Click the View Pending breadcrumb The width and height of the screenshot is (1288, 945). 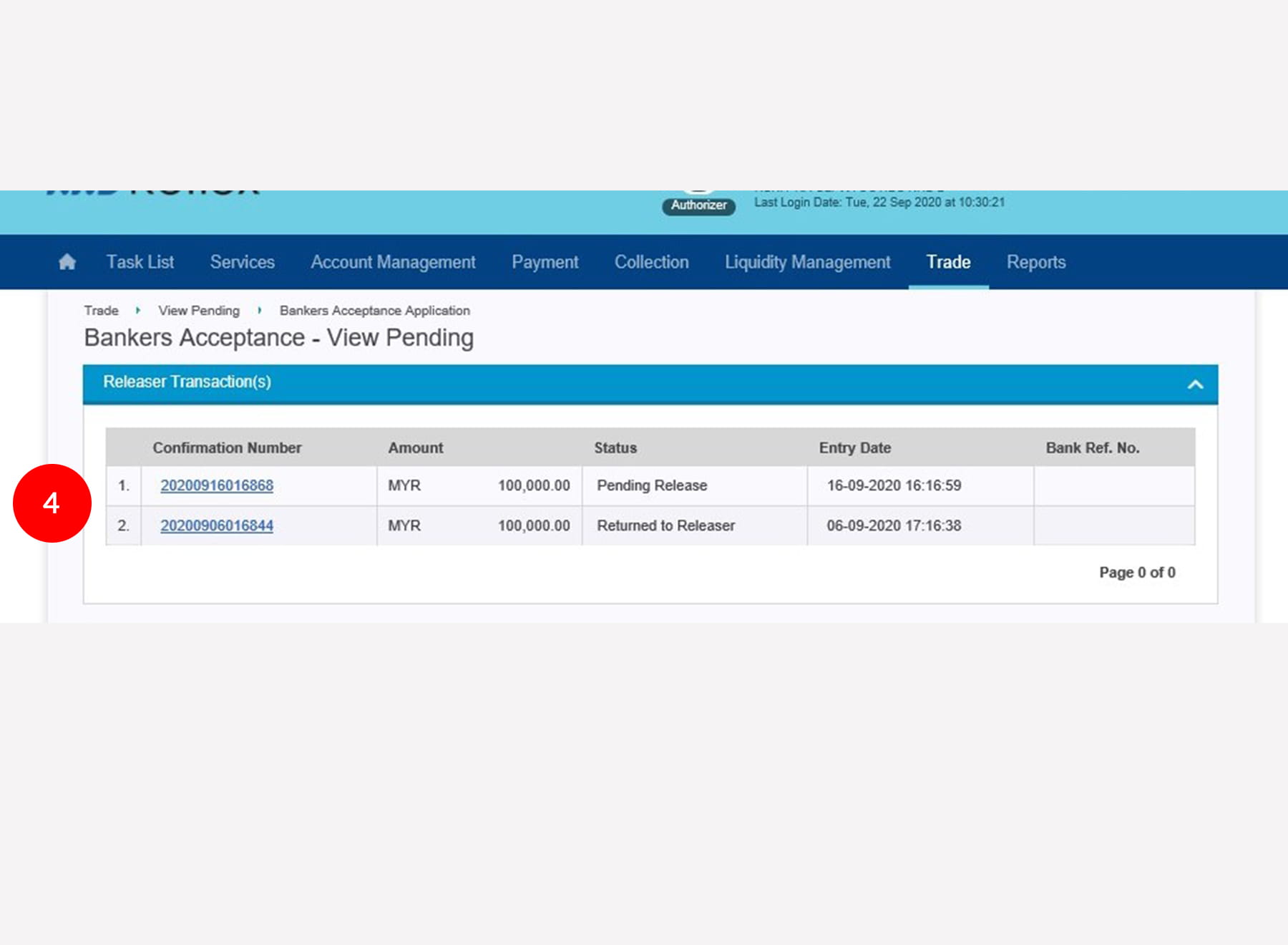[199, 311]
